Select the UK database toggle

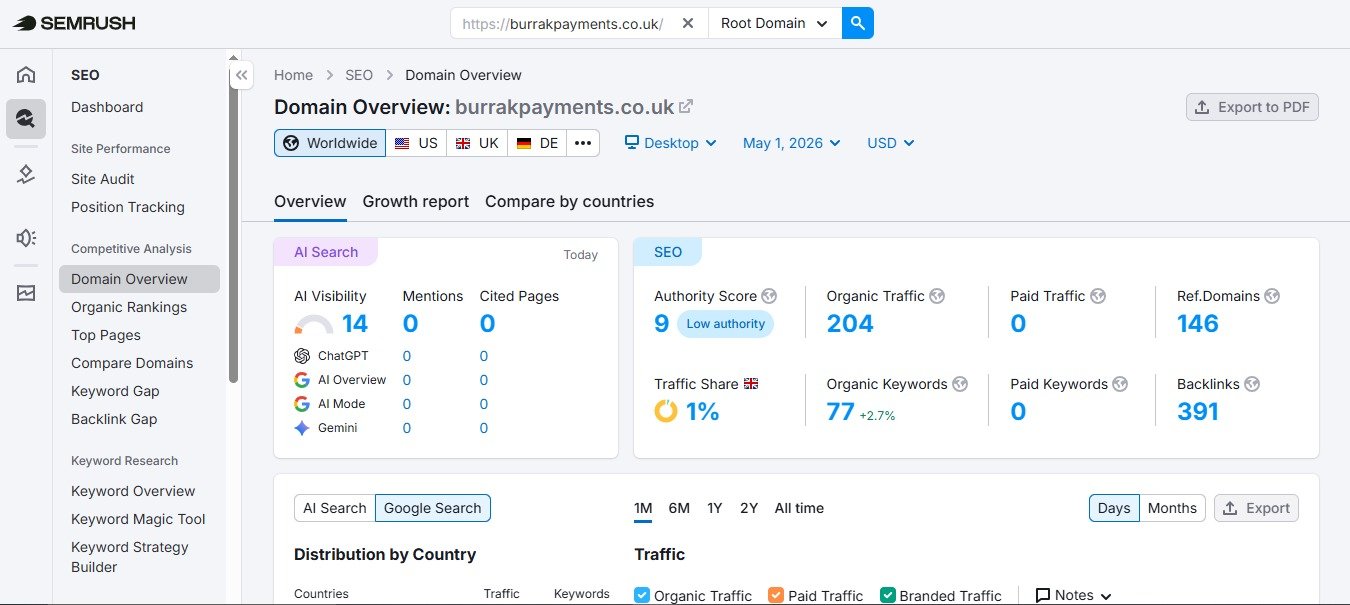point(477,143)
